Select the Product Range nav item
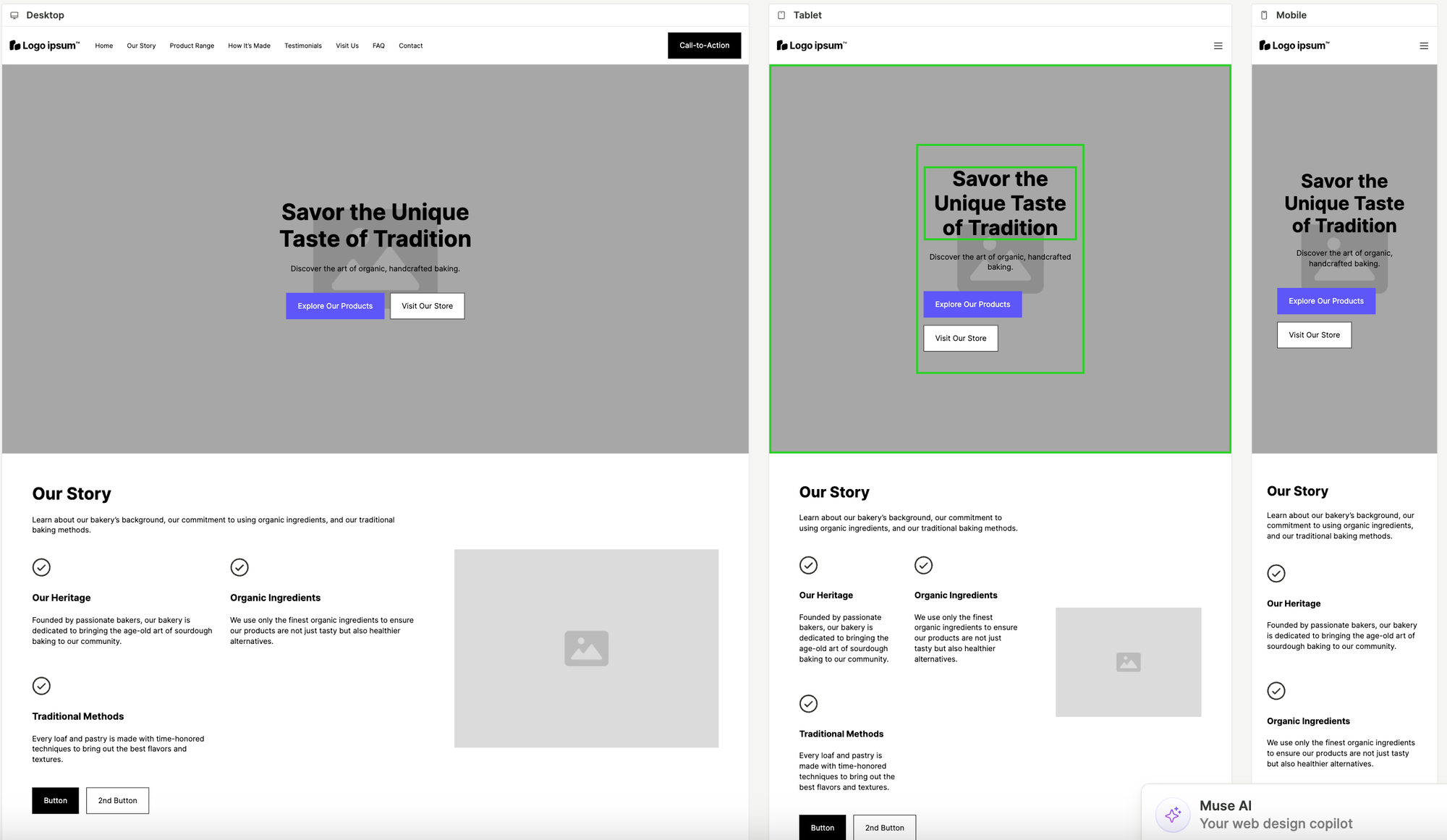The height and width of the screenshot is (840, 1447). (192, 46)
